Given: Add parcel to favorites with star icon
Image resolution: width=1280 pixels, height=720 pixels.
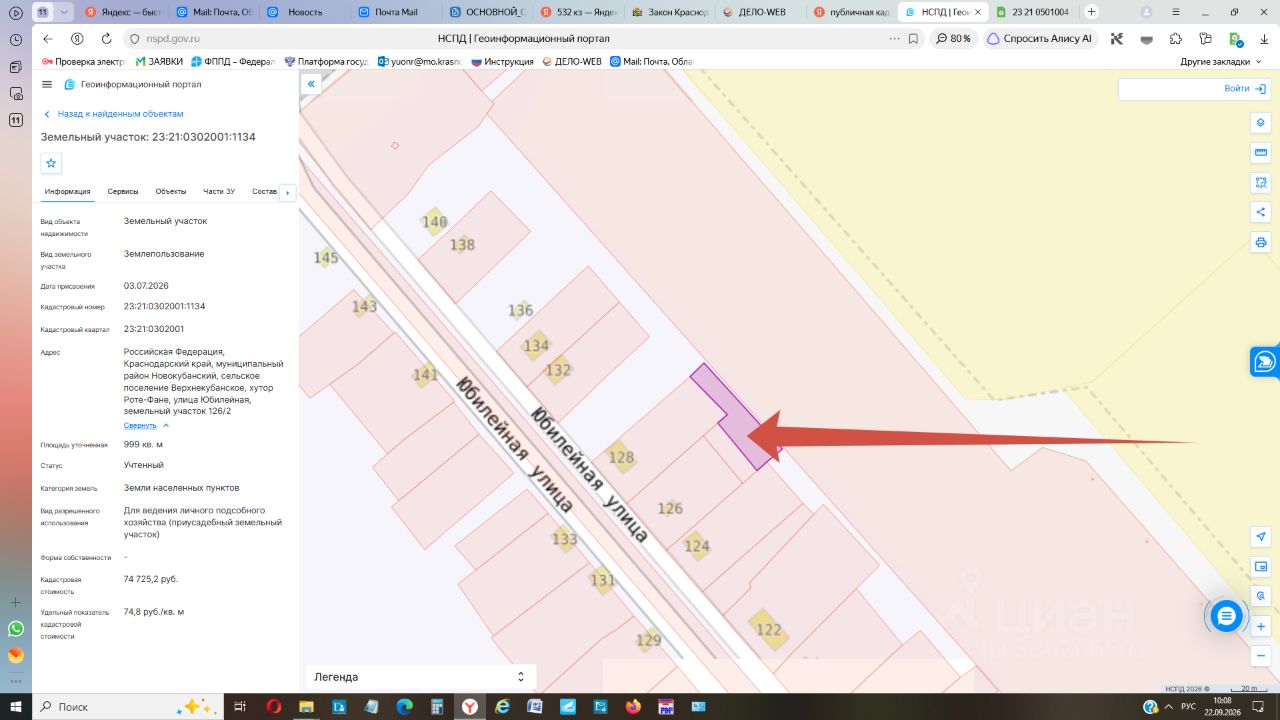Looking at the screenshot, I should click(x=52, y=163).
